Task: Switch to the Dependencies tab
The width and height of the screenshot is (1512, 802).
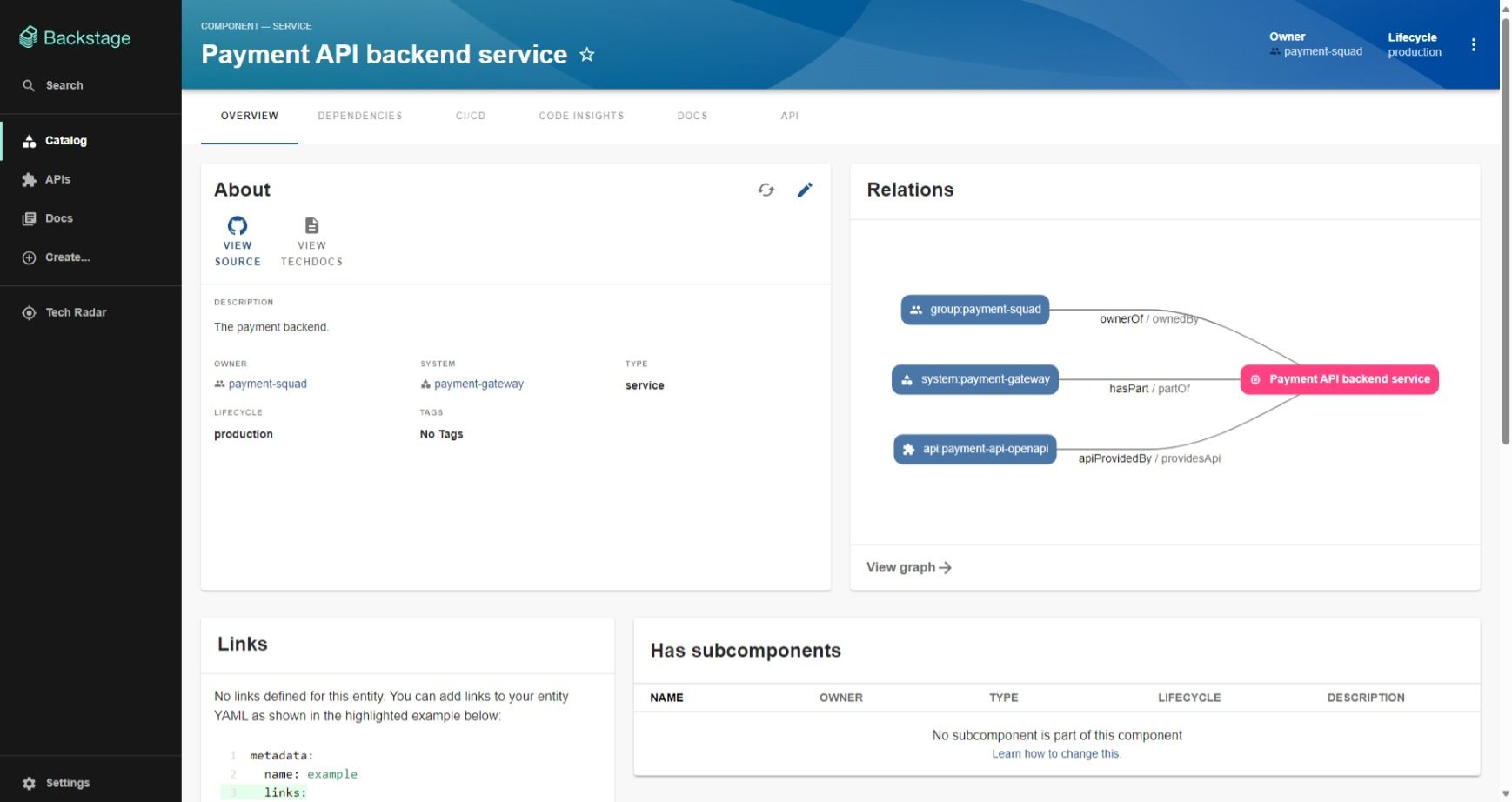Action: click(x=359, y=116)
